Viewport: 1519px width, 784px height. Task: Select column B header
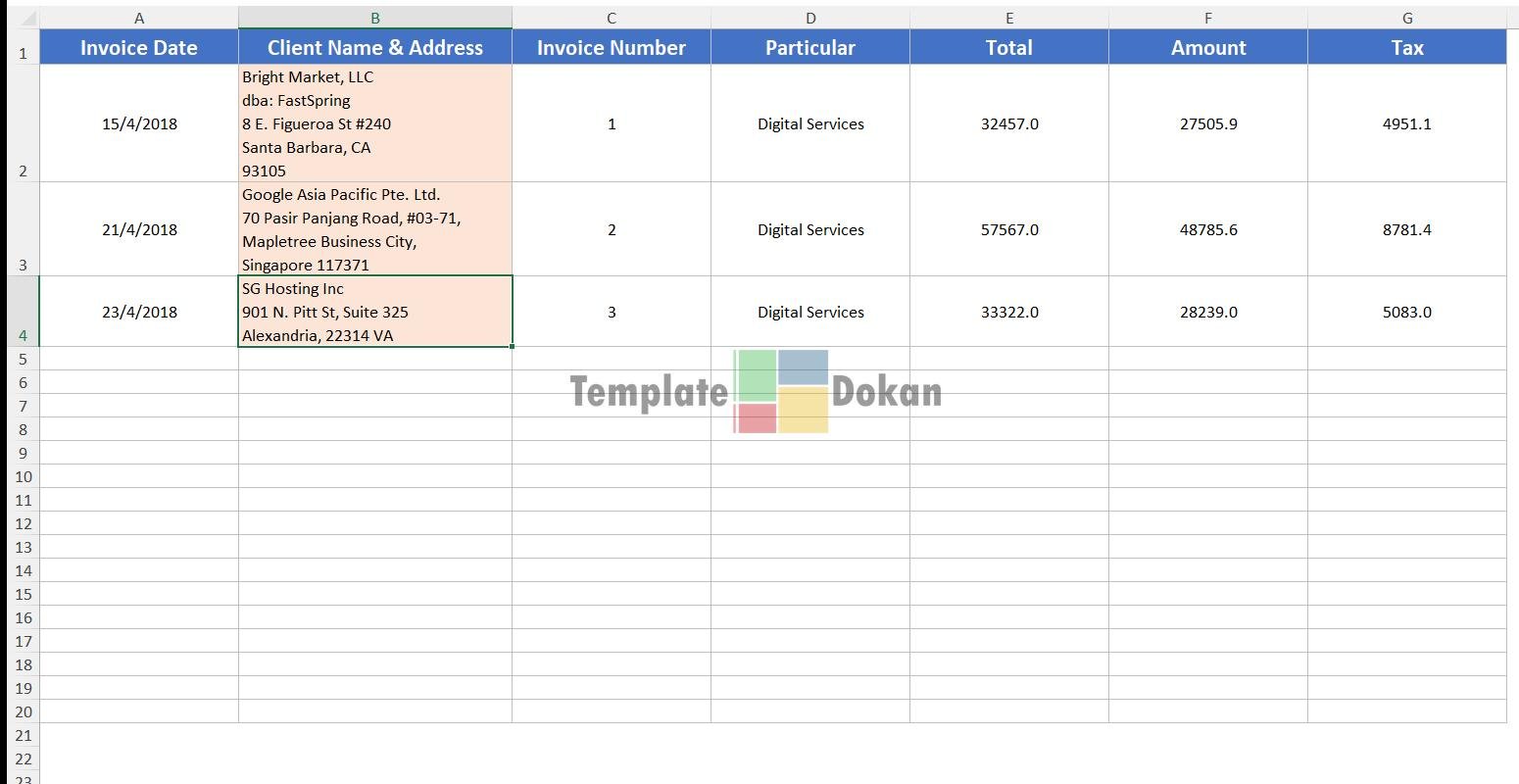[x=374, y=18]
